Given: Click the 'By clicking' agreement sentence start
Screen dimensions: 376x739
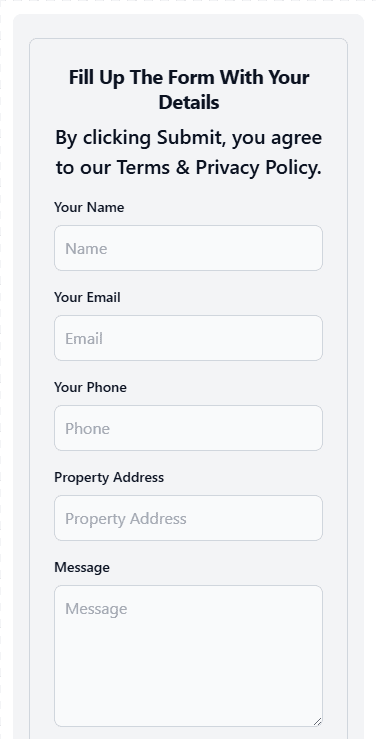Looking at the screenshot, I should pyautogui.click(x=103, y=138).
